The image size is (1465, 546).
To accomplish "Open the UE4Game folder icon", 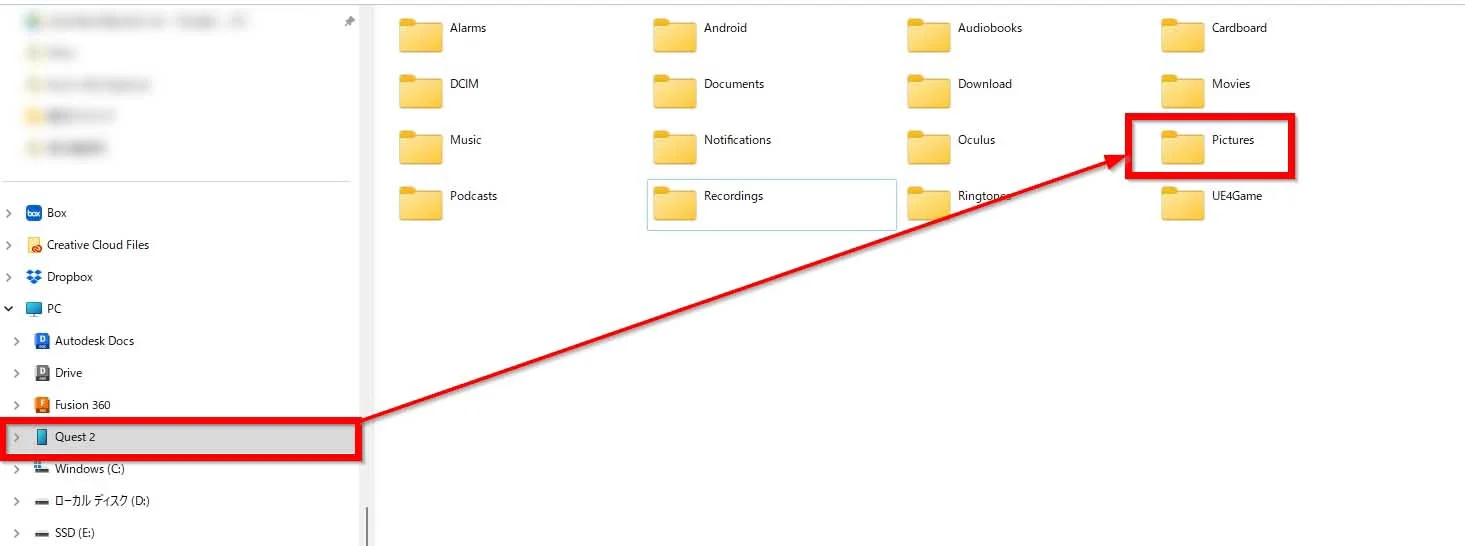I will (1182, 204).
